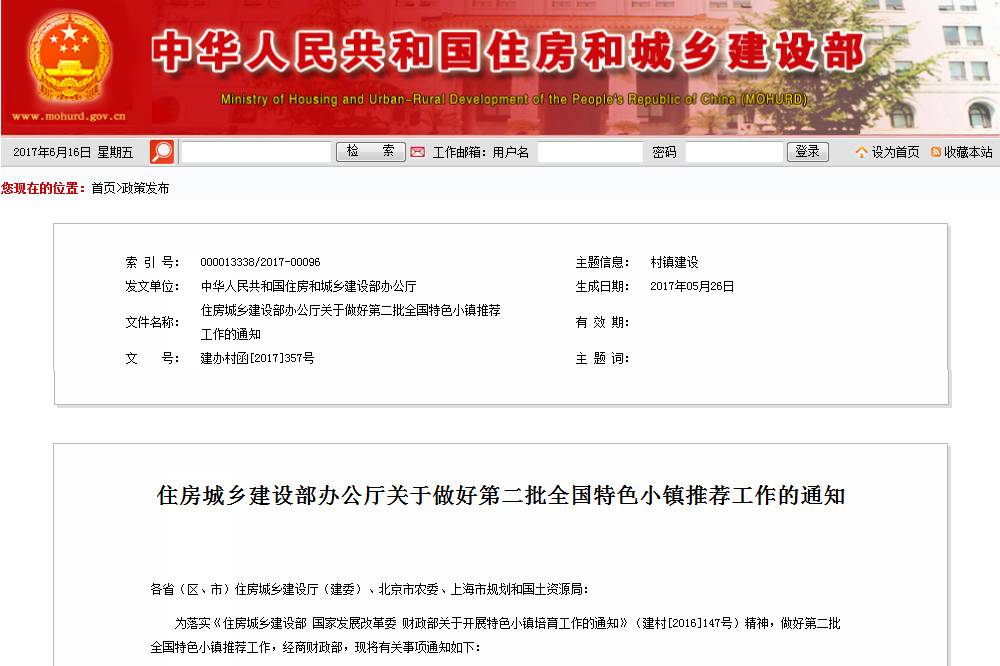The width and height of the screenshot is (1000, 666).
Task: Click the English ministry name in banner
Action: click(x=514, y=100)
